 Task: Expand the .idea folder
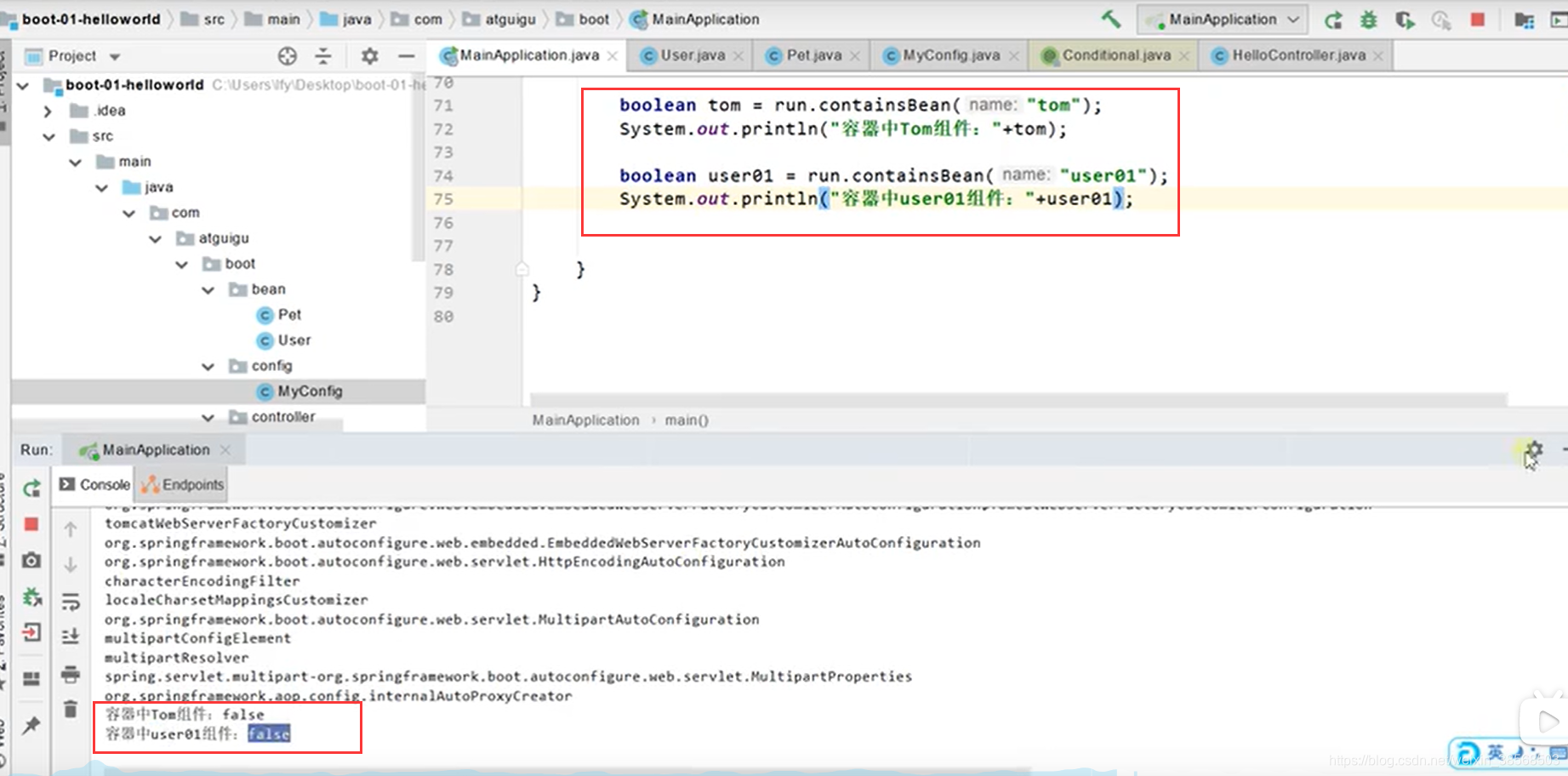pyautogui.click(x=48, y=111)
